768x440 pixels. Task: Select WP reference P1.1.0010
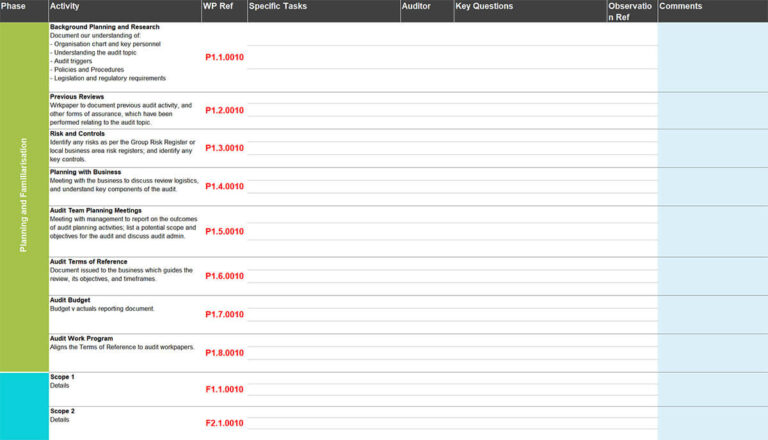[x=224, y=57]
